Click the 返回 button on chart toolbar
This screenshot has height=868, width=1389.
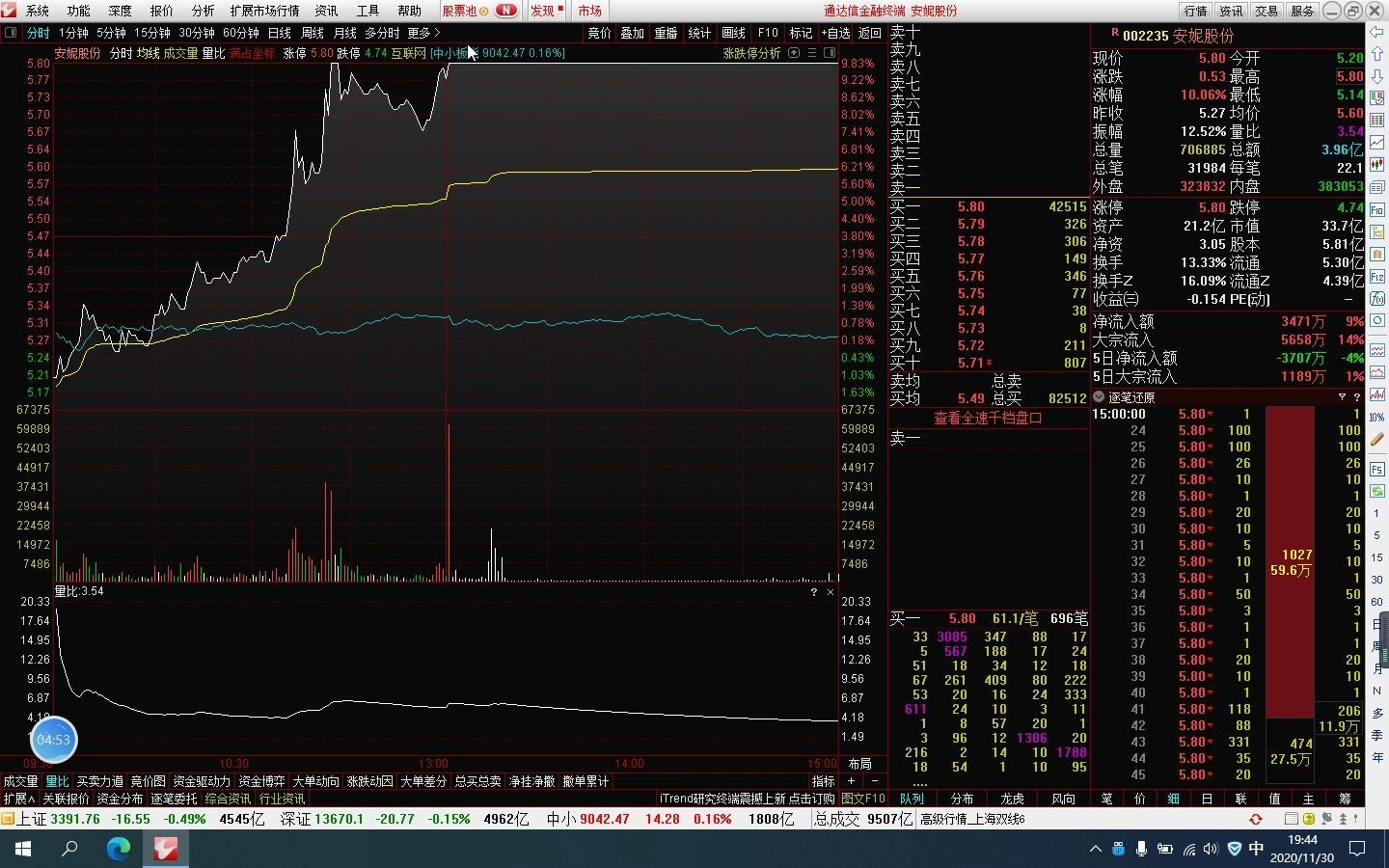click(x=870, y=33)
